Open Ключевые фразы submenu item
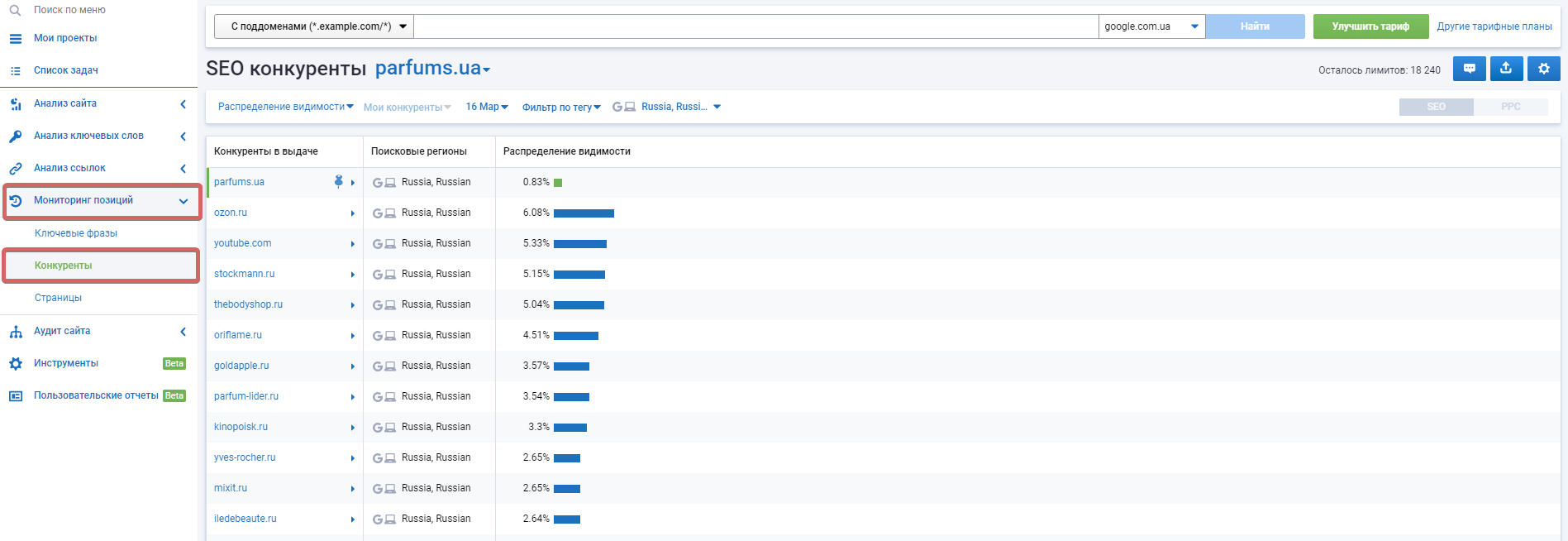Image resolution: width=1568 pixels, height=541 pixels. tap(76, 233)
